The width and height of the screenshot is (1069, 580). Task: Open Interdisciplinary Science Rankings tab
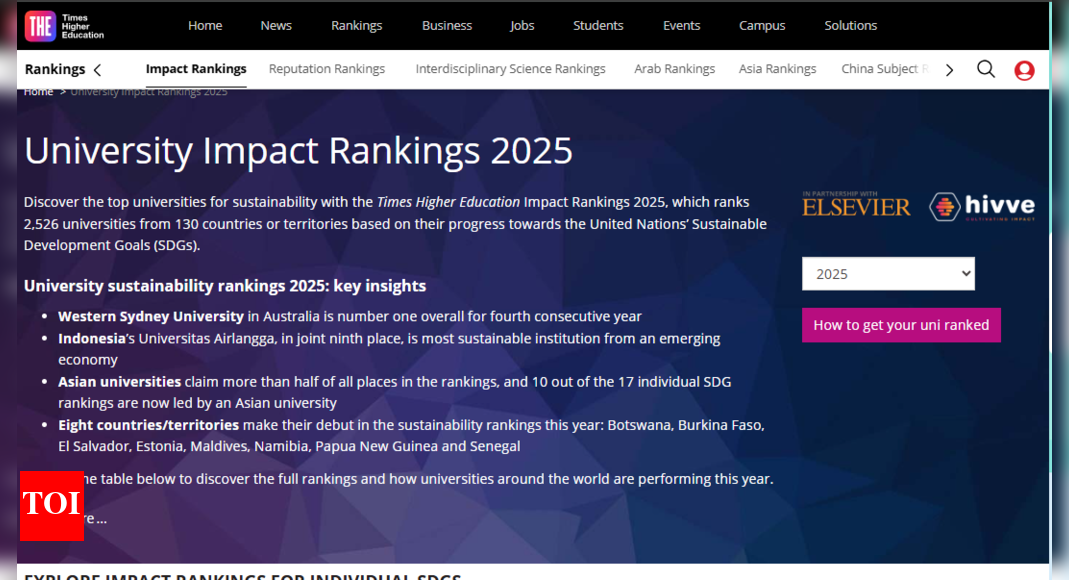[510, 69]
